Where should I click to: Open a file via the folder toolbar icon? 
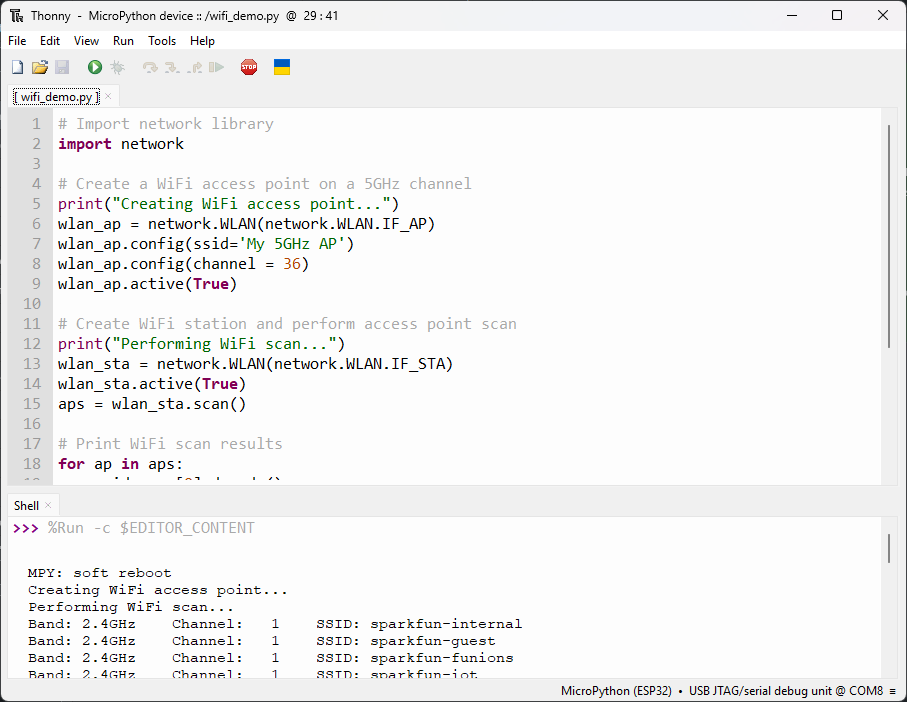pos(40,66)
